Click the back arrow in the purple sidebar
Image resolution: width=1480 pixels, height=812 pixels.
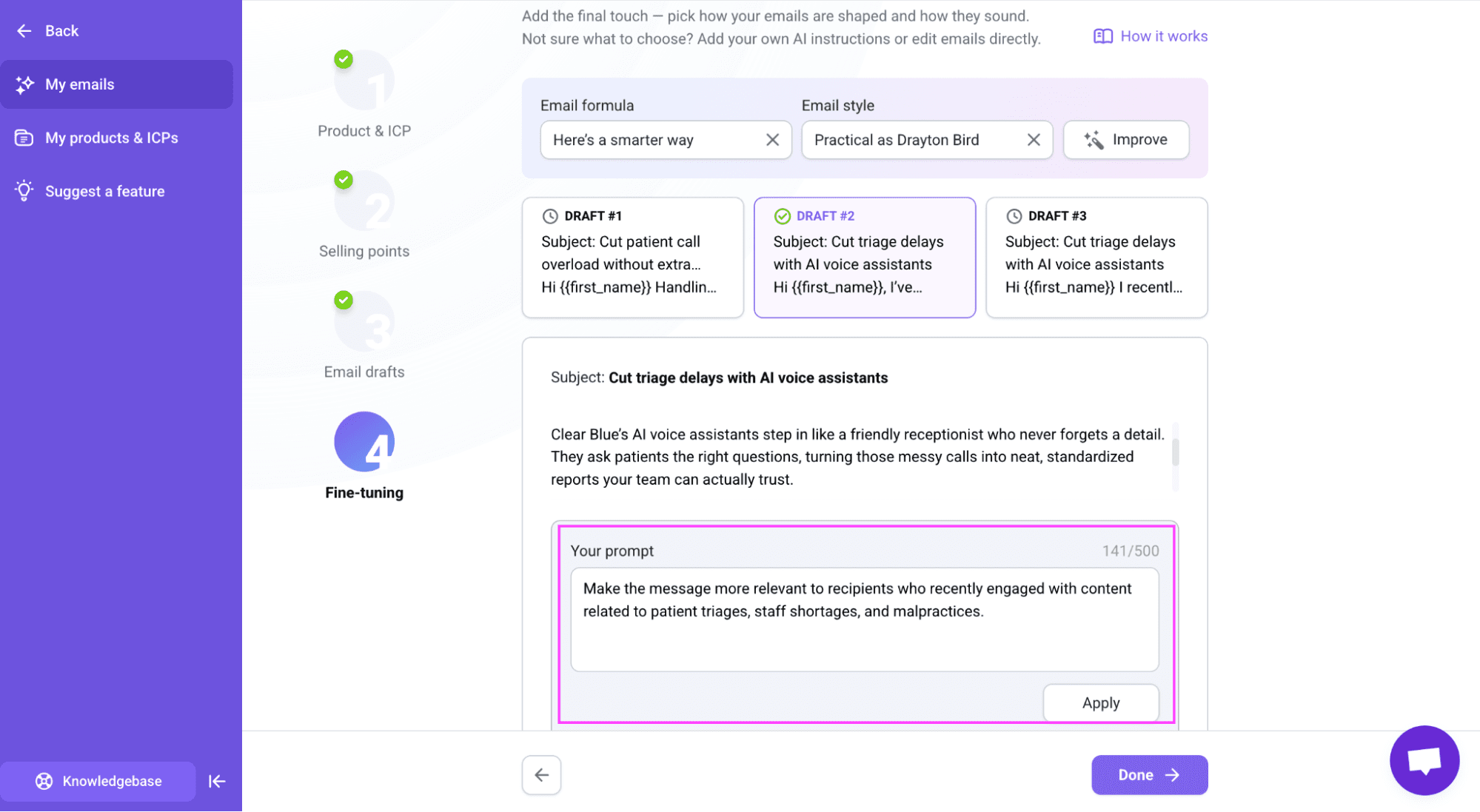click(x=24, y=30)
